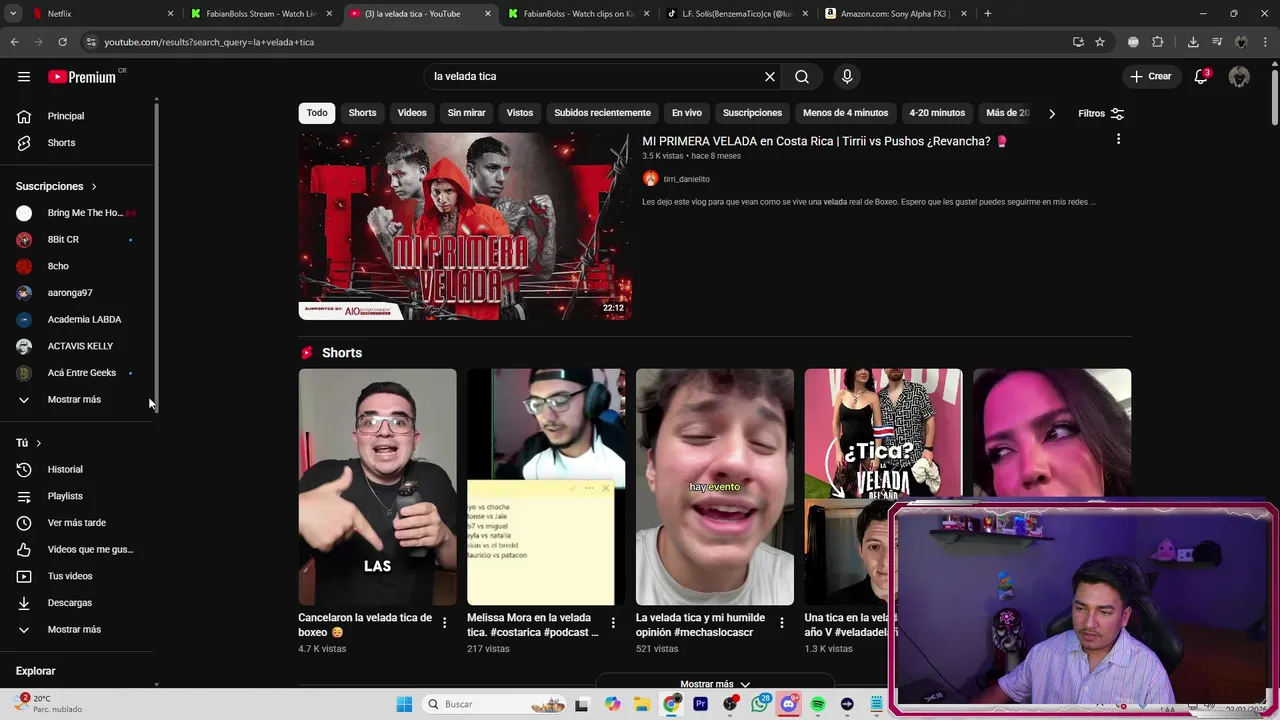Screen dimensions: 1280x720
Task: Open Windows Start menu
Action: (x=404, y=704)
